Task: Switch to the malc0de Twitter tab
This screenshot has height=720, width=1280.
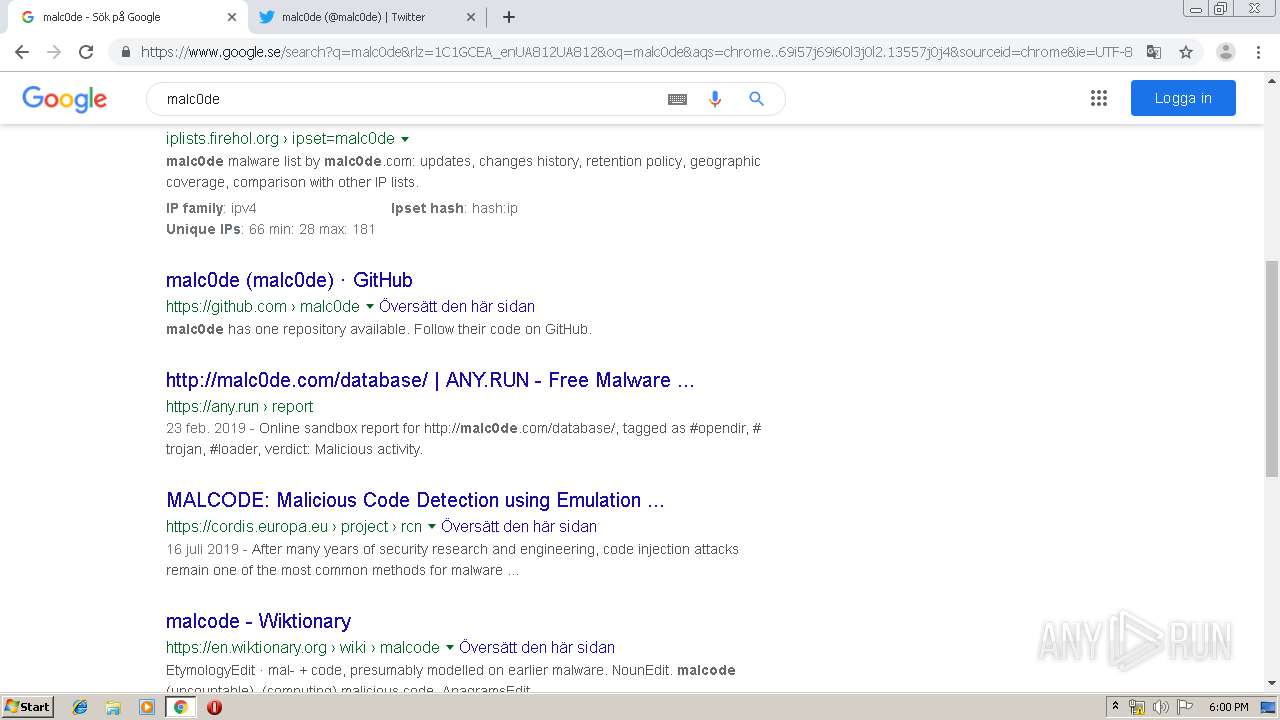Action: click(366, 17)
